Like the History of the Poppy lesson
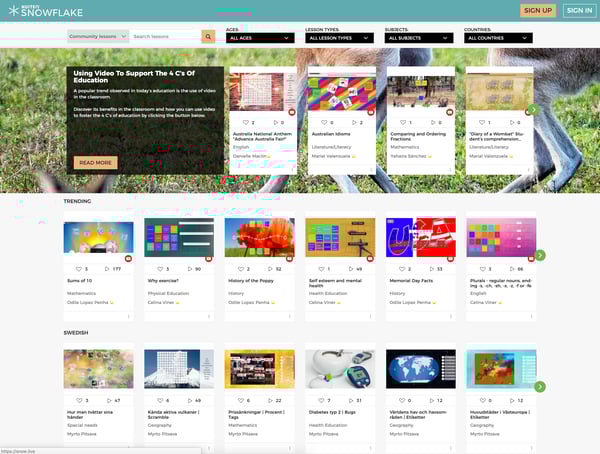 tap(240, 269)
